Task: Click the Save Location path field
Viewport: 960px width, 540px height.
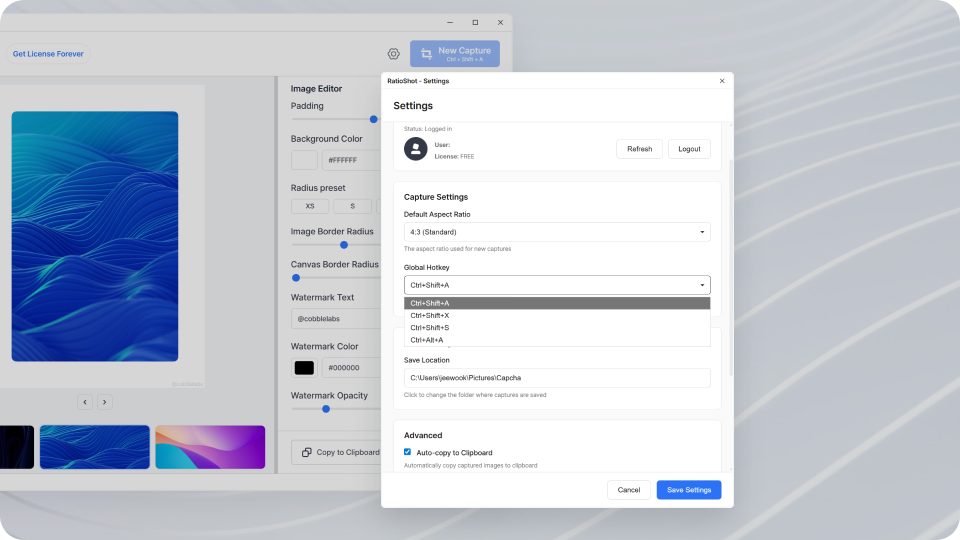Action: click(557, 378)
